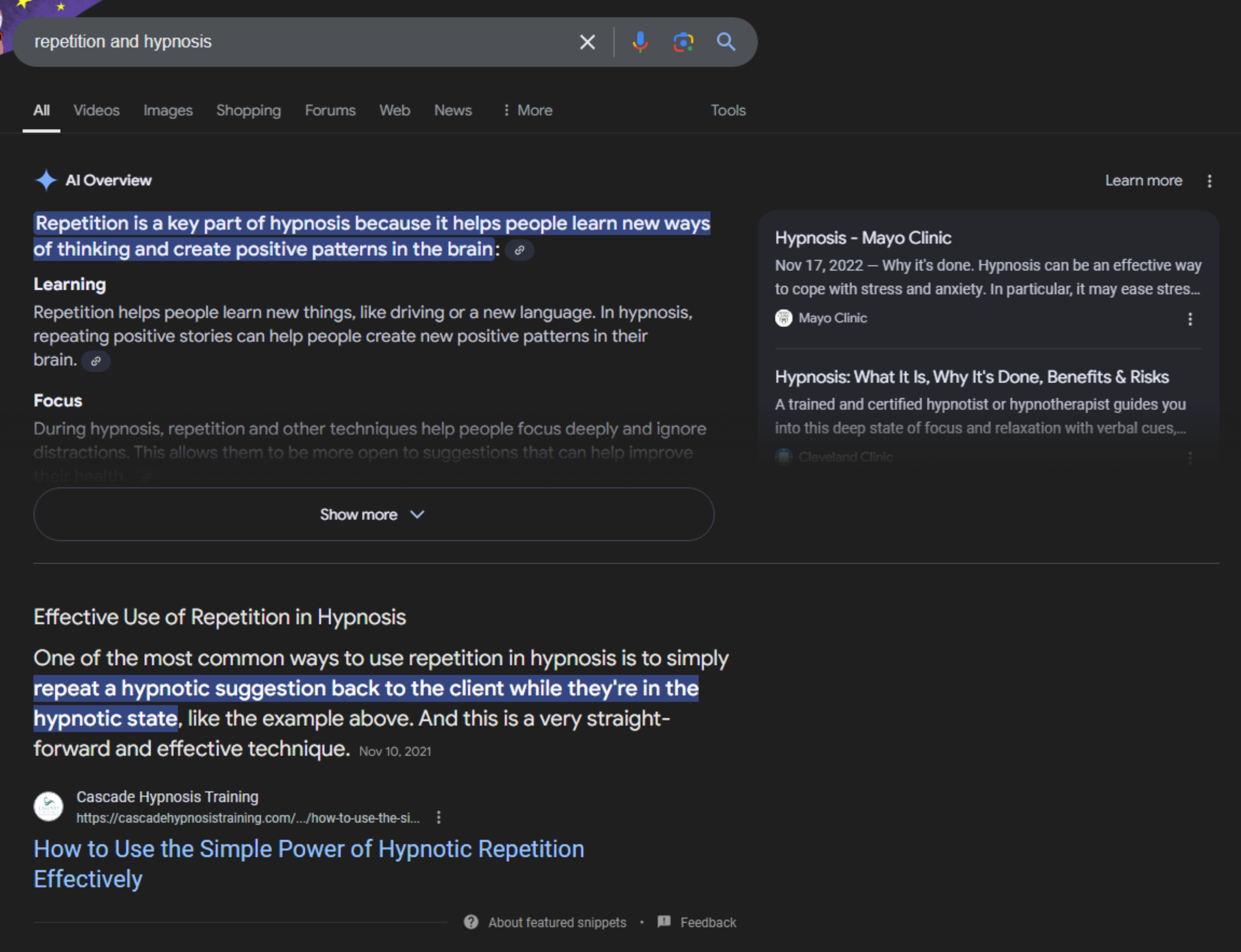Screen dimensions: 1241x952
Task: Open the Hypnosis - Mayo Clinic result
Action: point(863,238)
